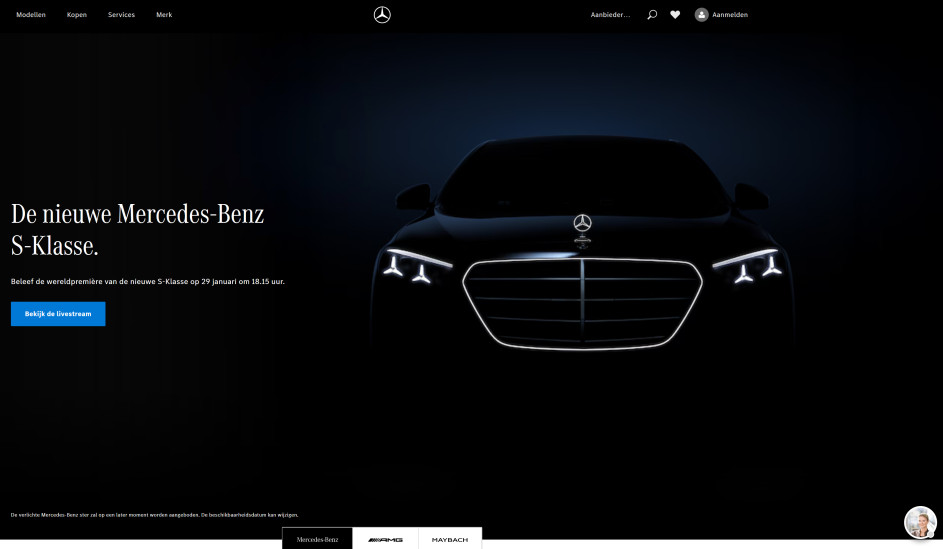Click the Bekijk de livestream button
Viewport: 943px width, 549px height.
(x=58, y=314)
